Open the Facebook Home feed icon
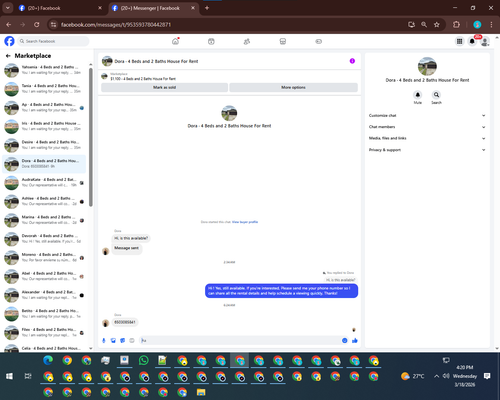The height and width of the screenshot is (400, 500). 175,41
